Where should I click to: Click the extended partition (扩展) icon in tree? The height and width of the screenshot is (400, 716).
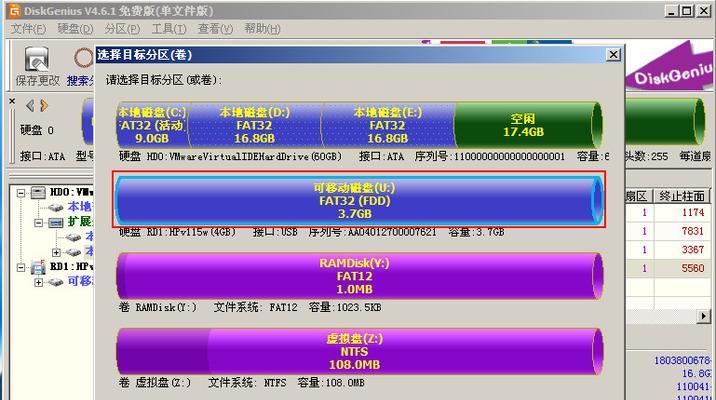click(x=56, y=223)
